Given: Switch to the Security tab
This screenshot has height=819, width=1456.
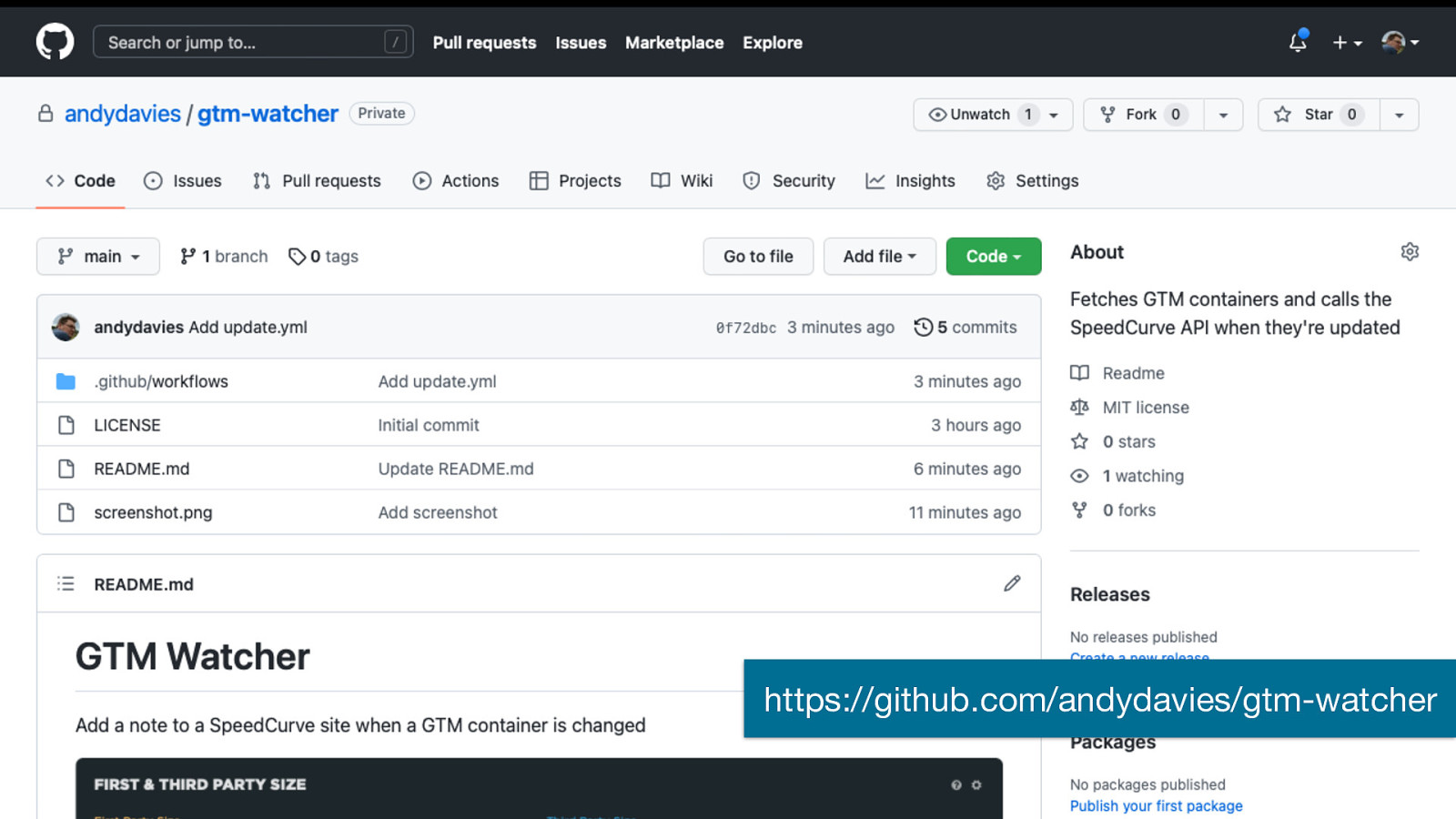Looking at the screenshot, I should [789, 181].
